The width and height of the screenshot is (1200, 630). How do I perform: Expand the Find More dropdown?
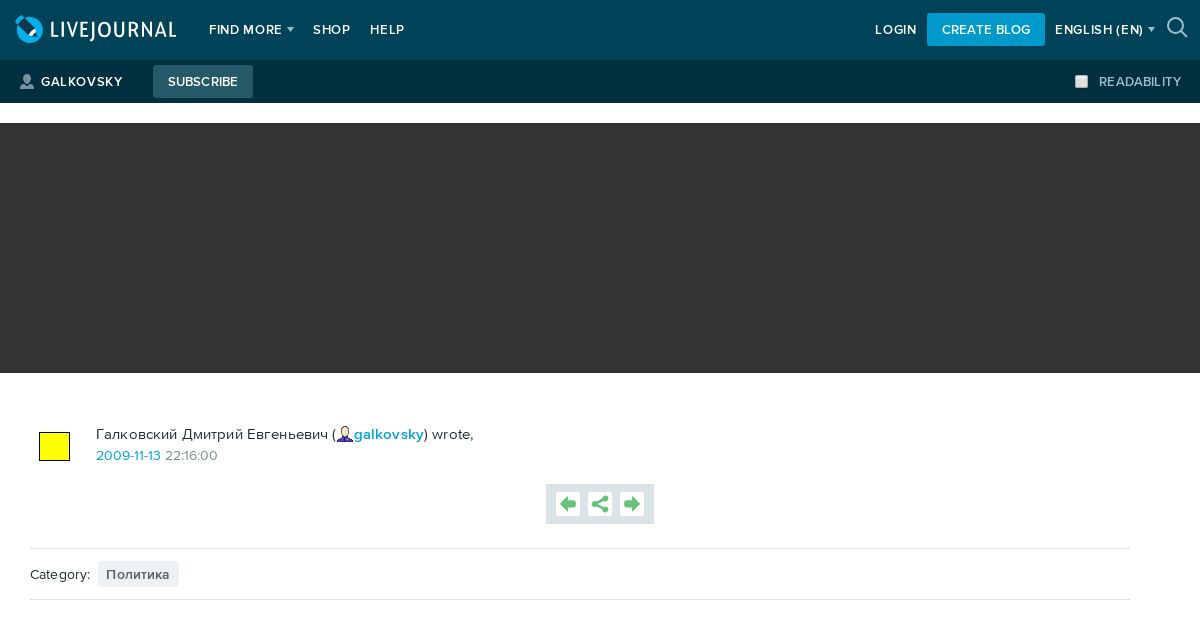[251, 30]
